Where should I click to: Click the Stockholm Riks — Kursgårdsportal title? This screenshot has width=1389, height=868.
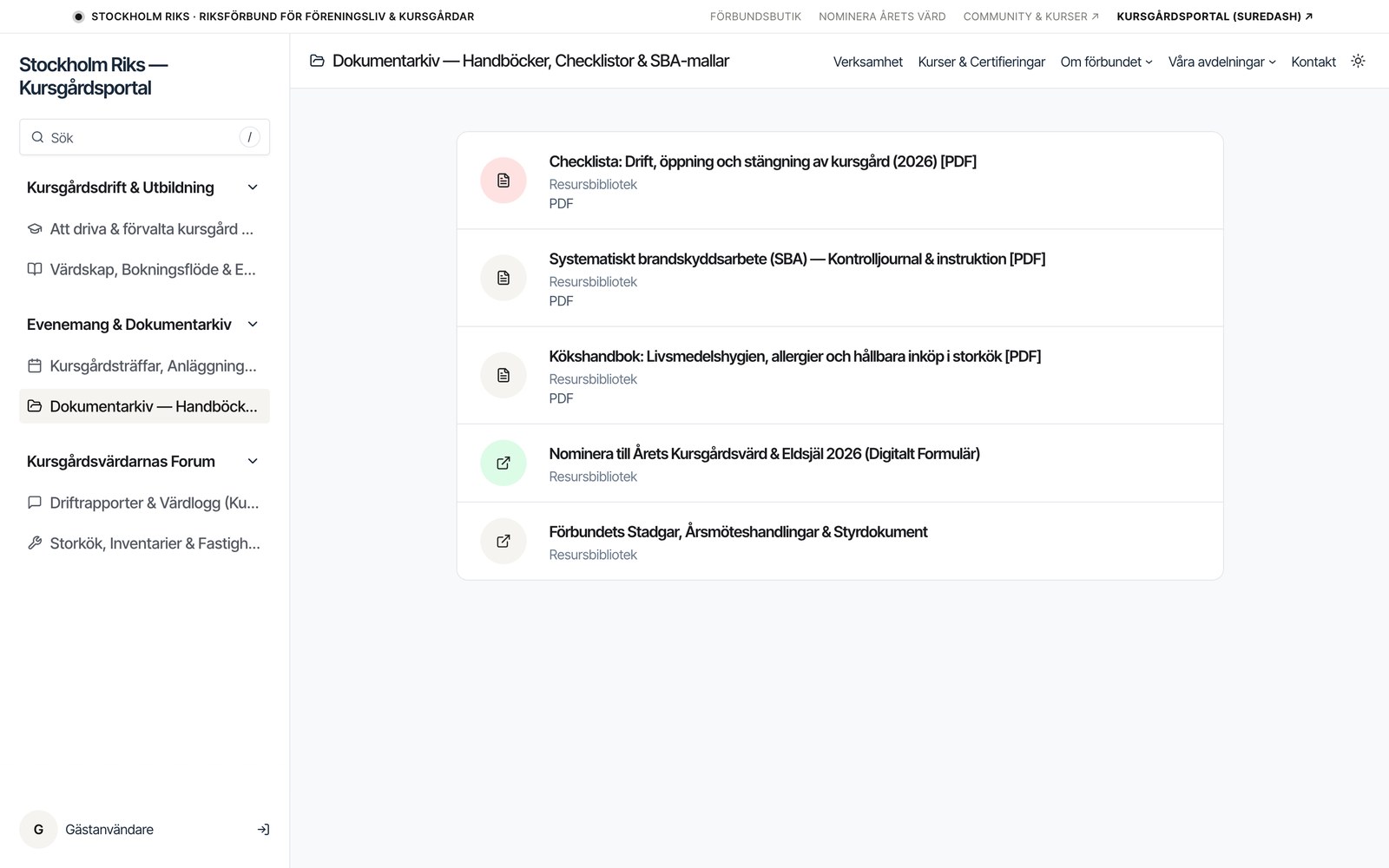[94, 76]
